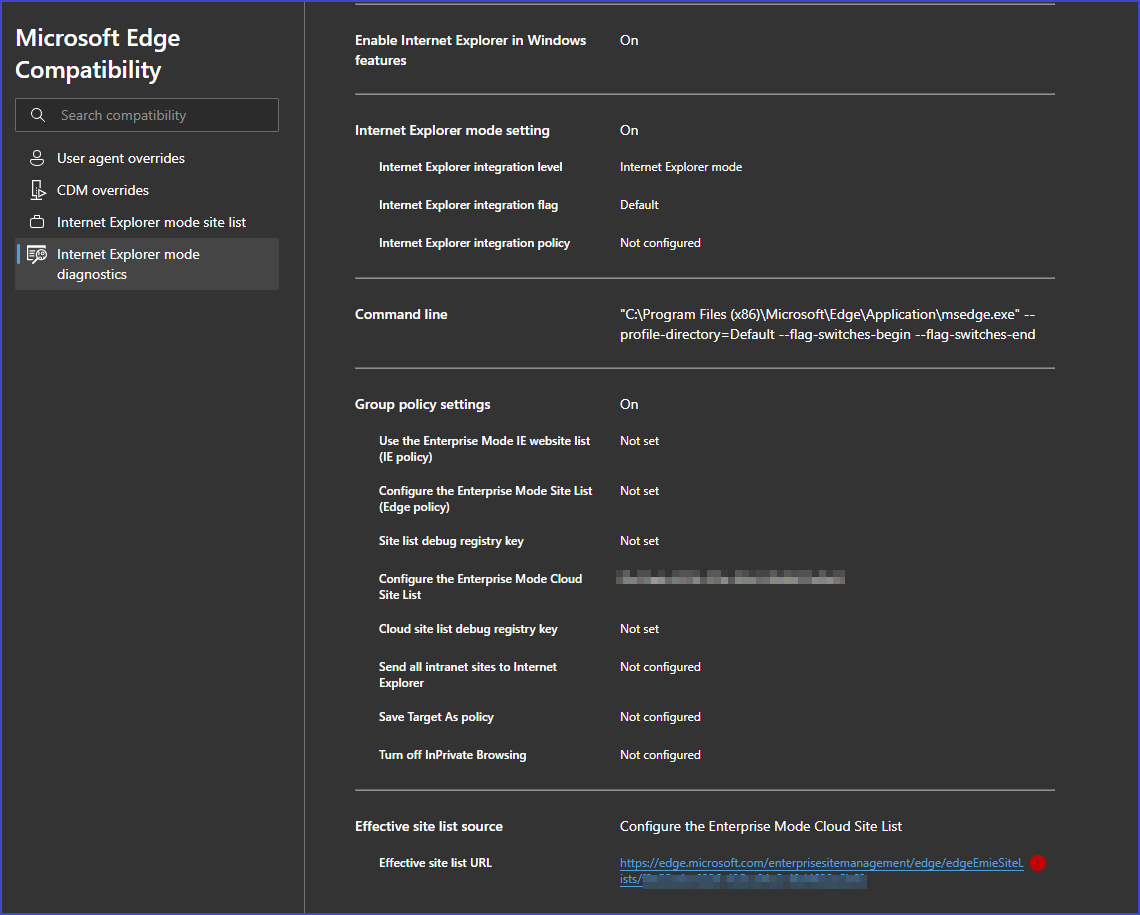
Task: Click the CDM overrides media icon
Action: click(x=37, y=190)
